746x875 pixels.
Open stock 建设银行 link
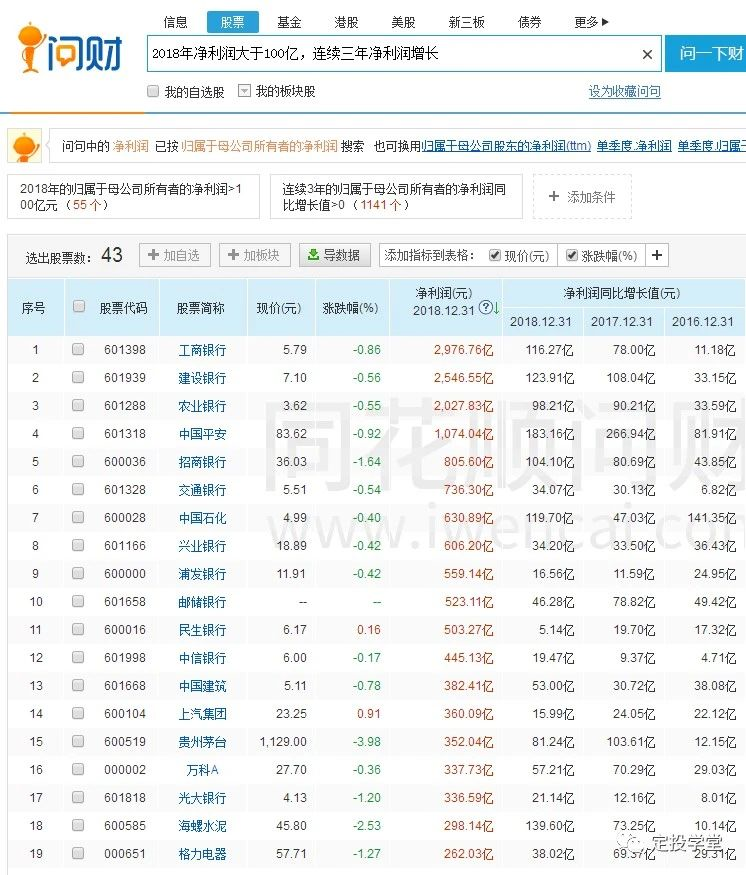point(202,378)
